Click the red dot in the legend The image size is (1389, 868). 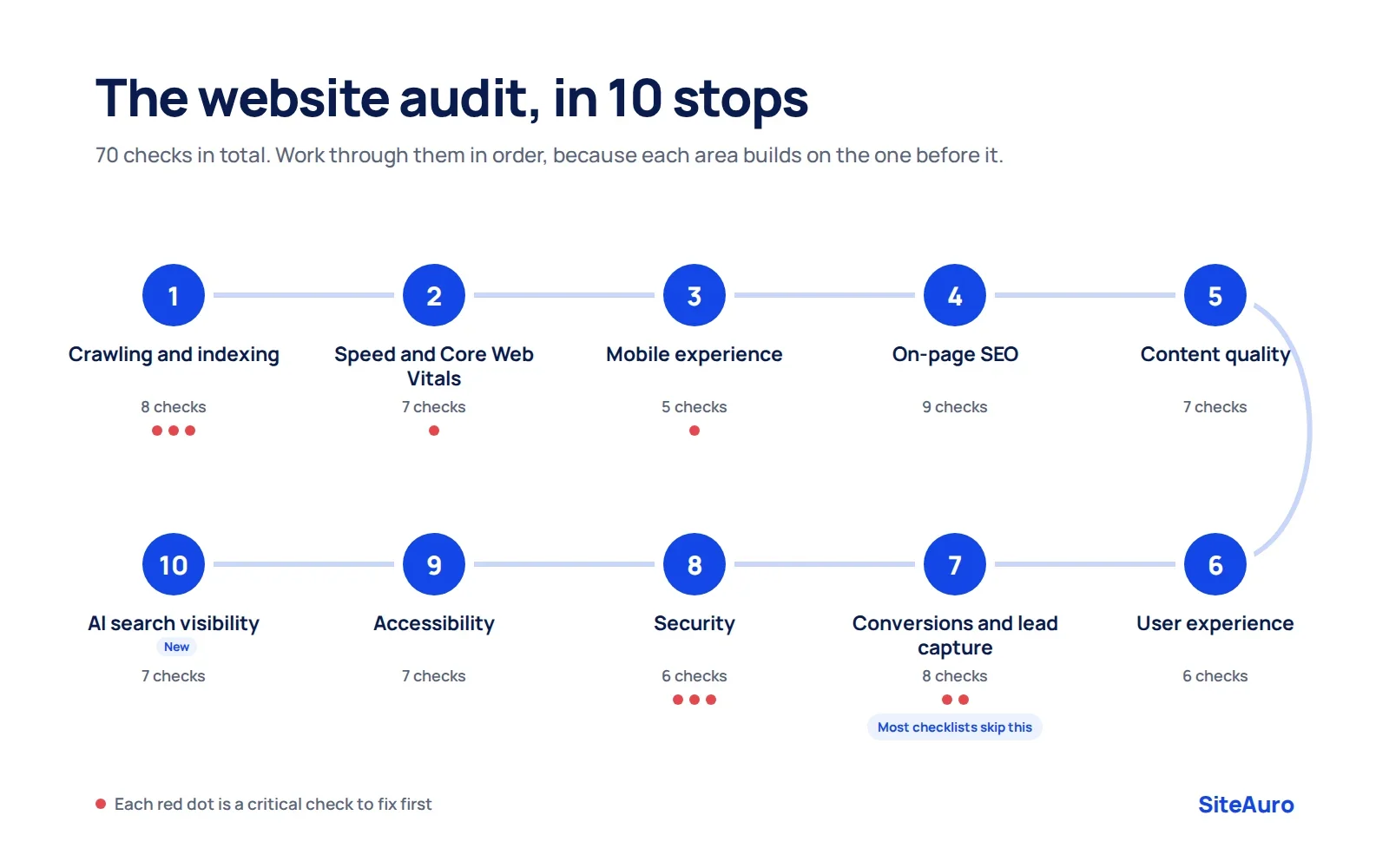tap(101, 804)
